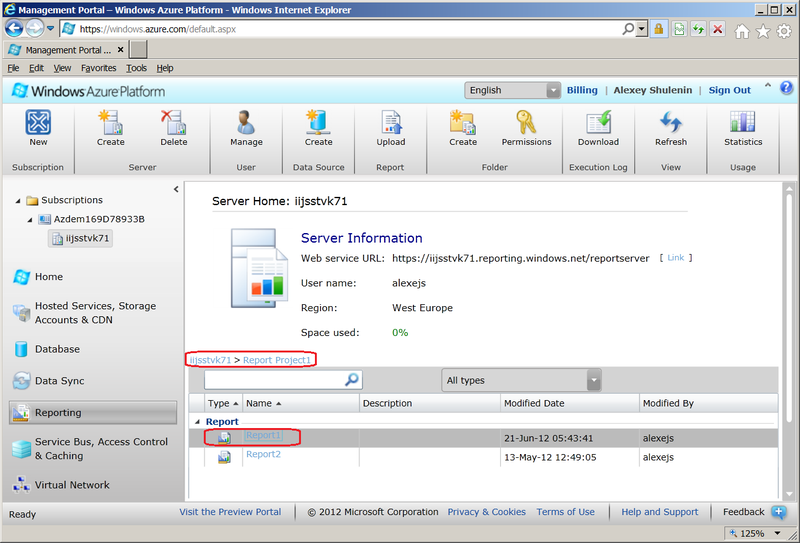Click the Delete Server ribbon icon
Image resolution: width=800 pixels, height=543 pixels.
pyautogui.click(x=173, y=122)
